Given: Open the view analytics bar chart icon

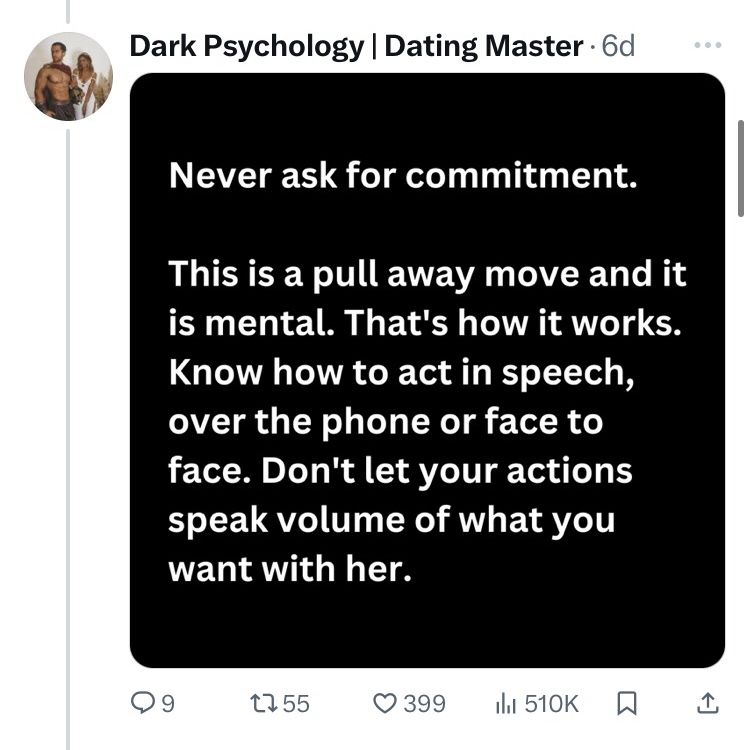Looking at the screenshot, I should [x=505, y=704].
